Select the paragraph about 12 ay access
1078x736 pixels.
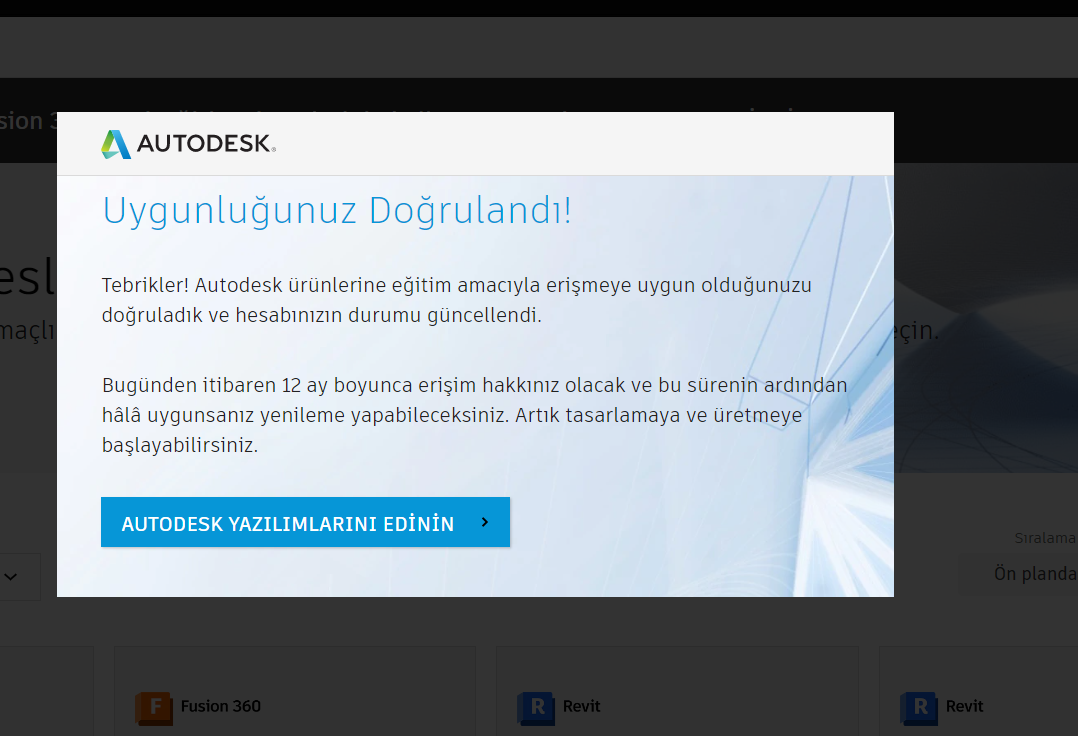pos(474,414)
